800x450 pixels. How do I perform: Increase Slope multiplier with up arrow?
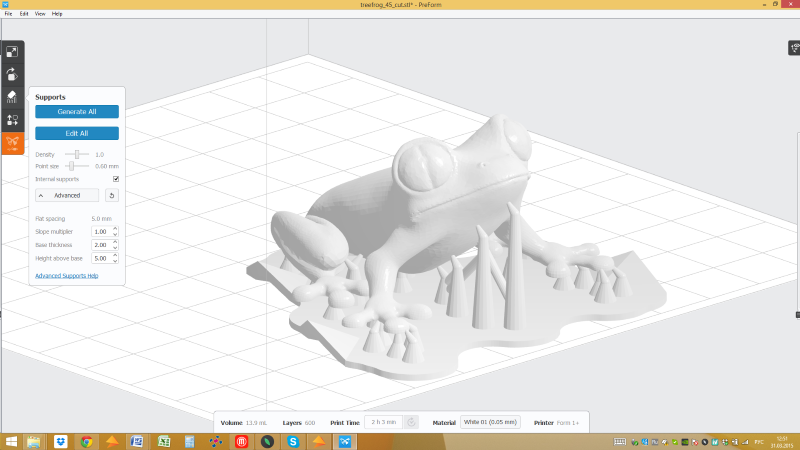[x=115, y=229]
